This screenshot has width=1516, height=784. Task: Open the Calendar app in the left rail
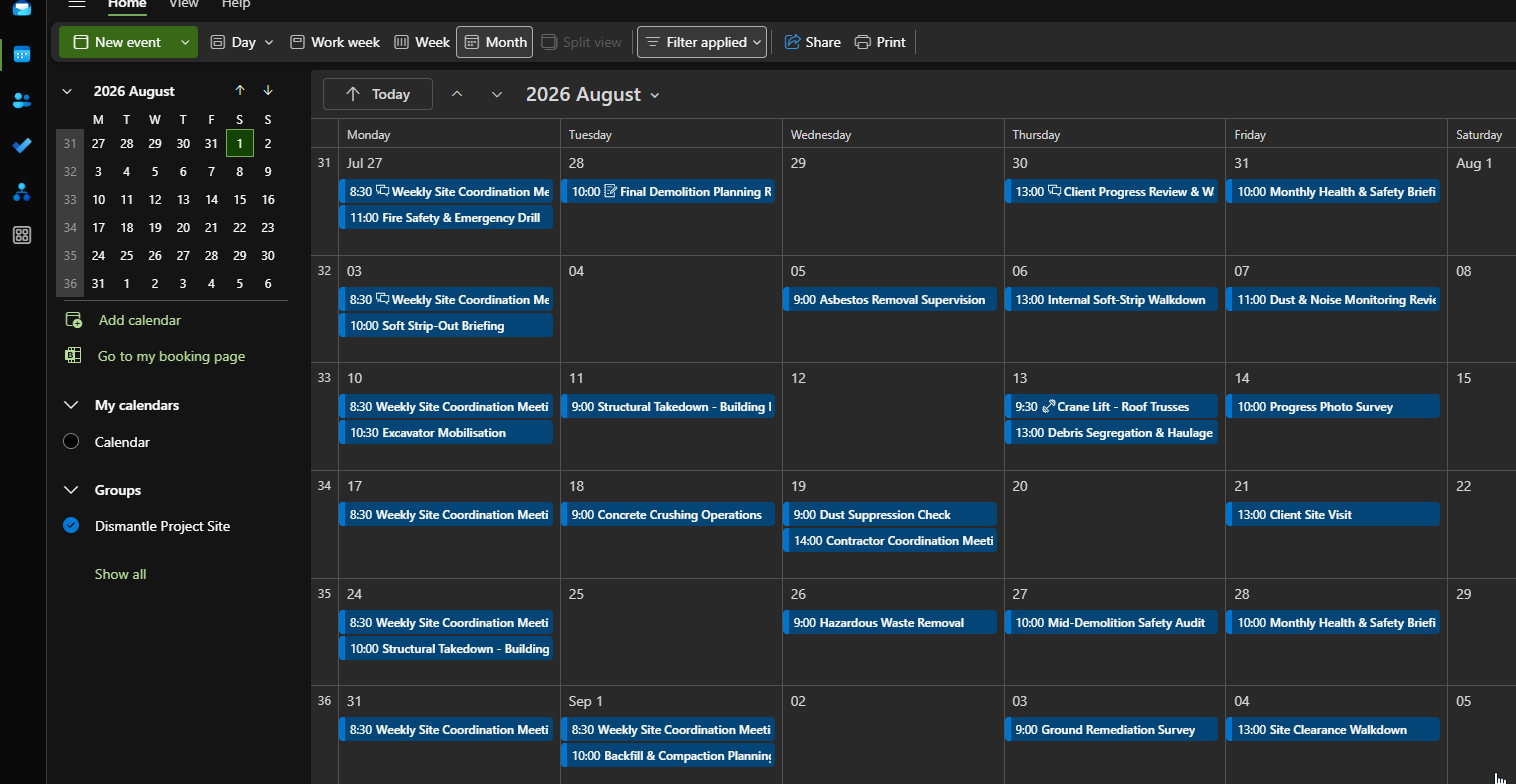click(x=22, y=54)
